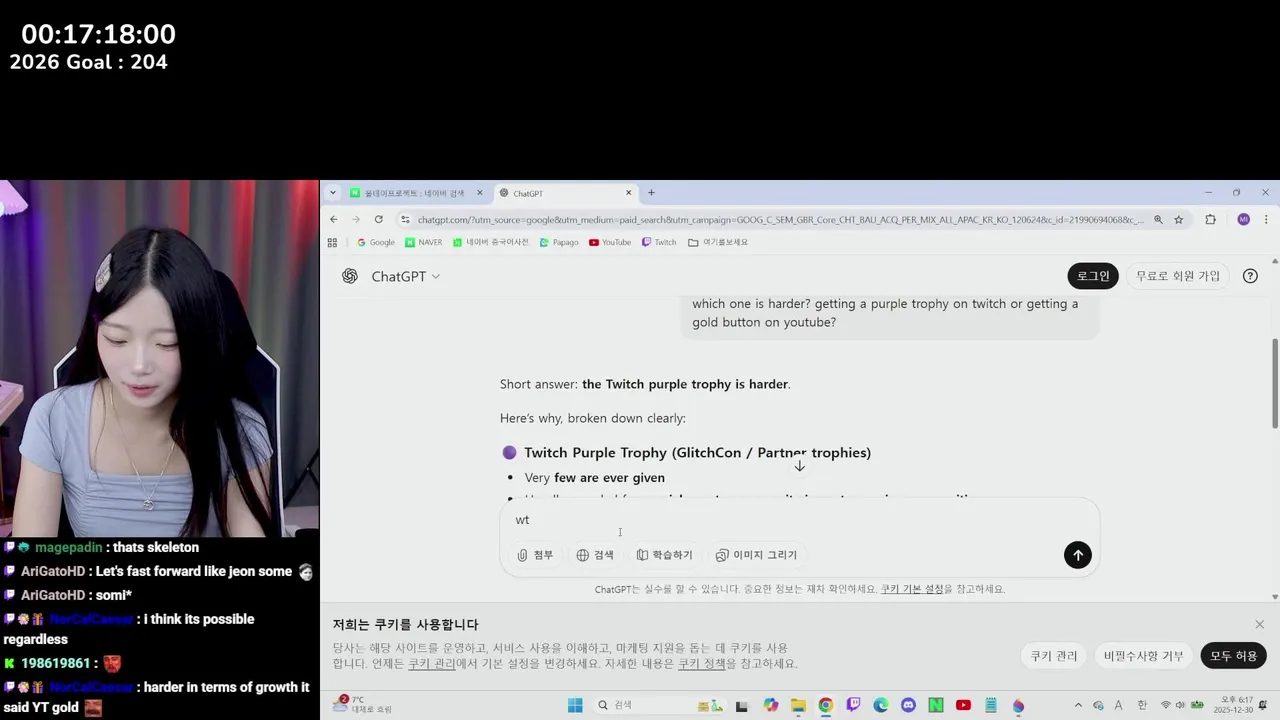Open the Twitch bookmark
The width and height of the screenshot is (1280, 720).
click(x=659, y=242)
